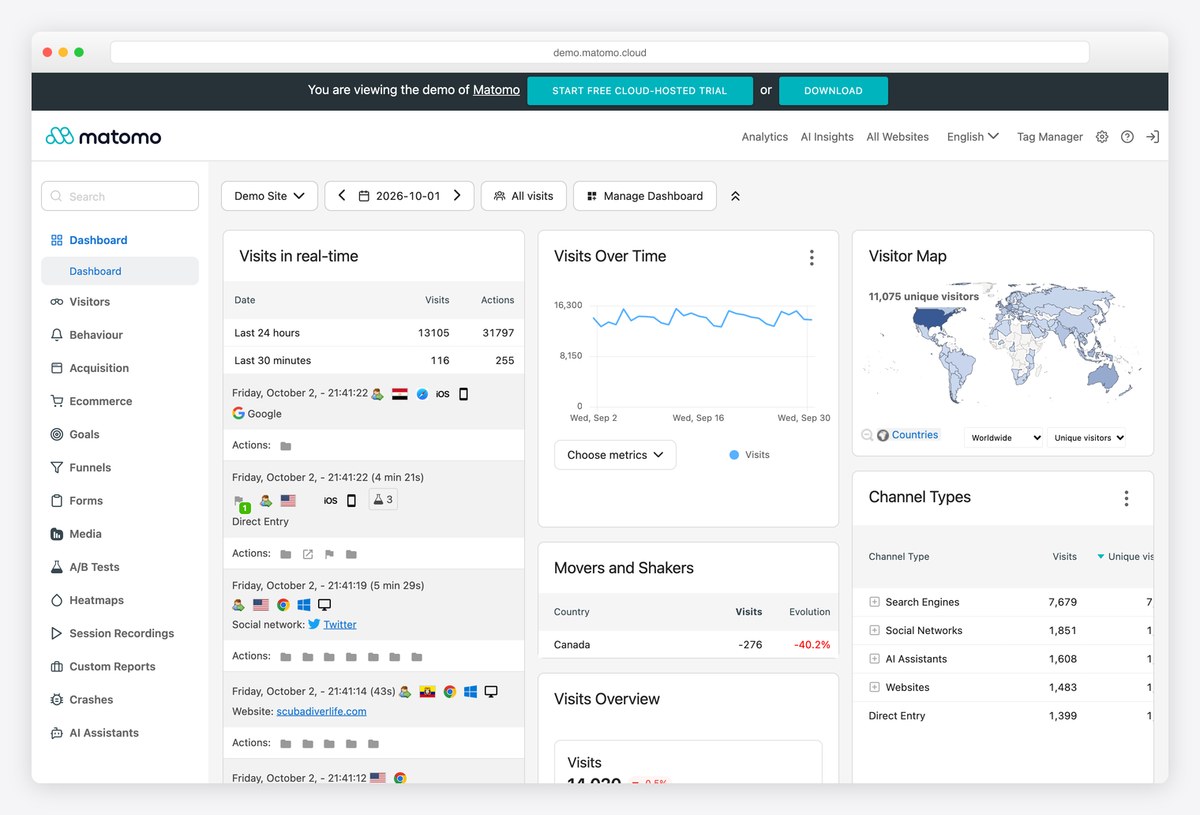Screen dimensions: 1200x815
Task: Click the Manage Dashboard button
Action: click(645, 196)
